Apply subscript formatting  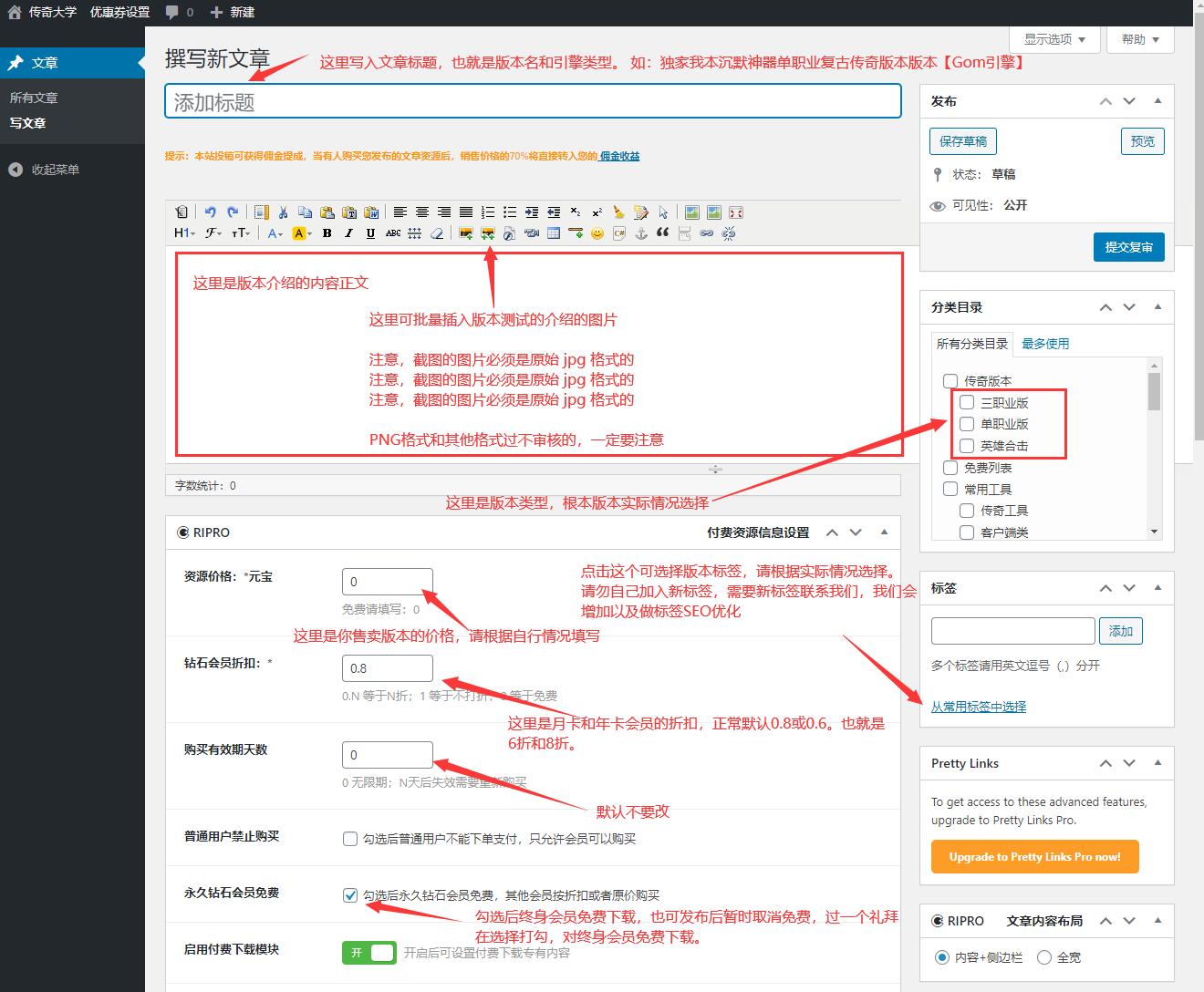click(x=576, y=212)
